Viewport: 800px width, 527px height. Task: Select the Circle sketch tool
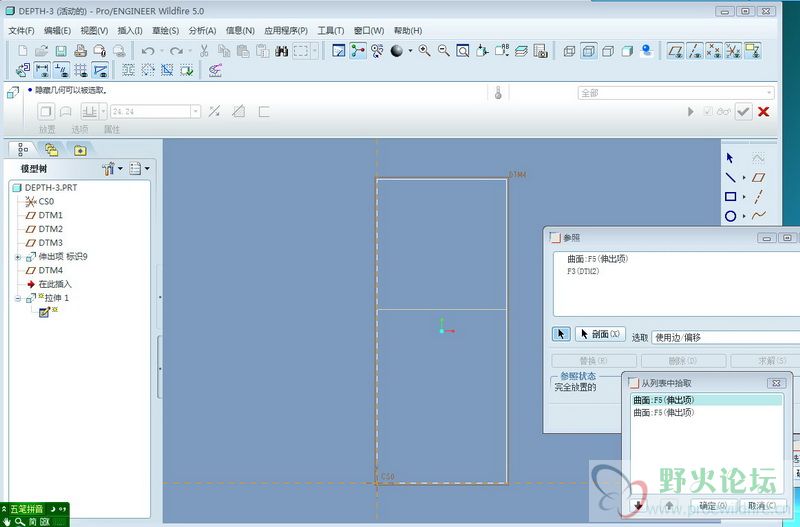[x=731, y=216]
